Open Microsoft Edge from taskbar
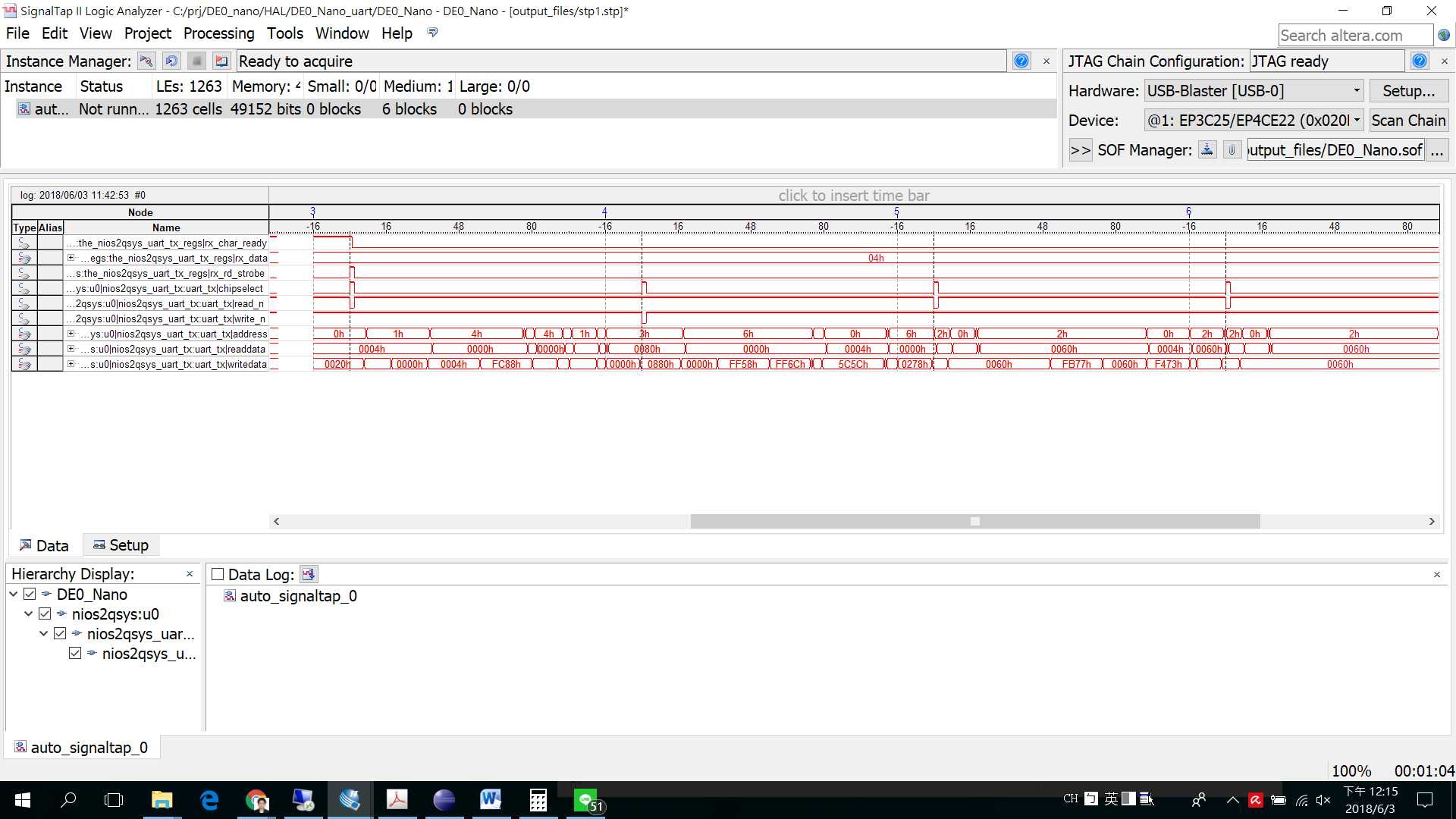Viewport: 1456px width, 819px height. pos(209,799)
